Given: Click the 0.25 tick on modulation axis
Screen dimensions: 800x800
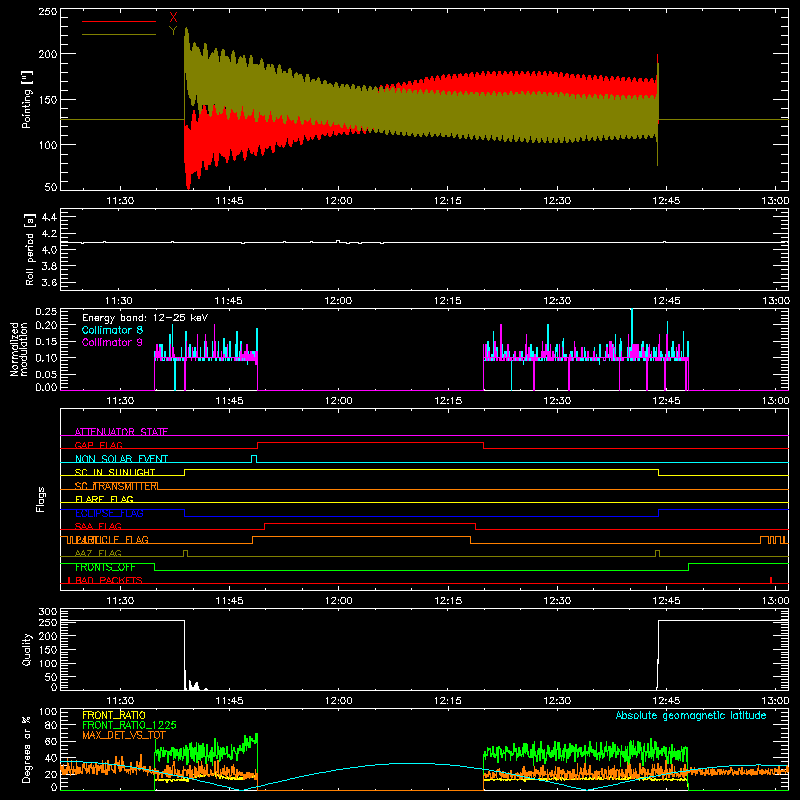Looking at the screenshot, I should coord(46,311).
